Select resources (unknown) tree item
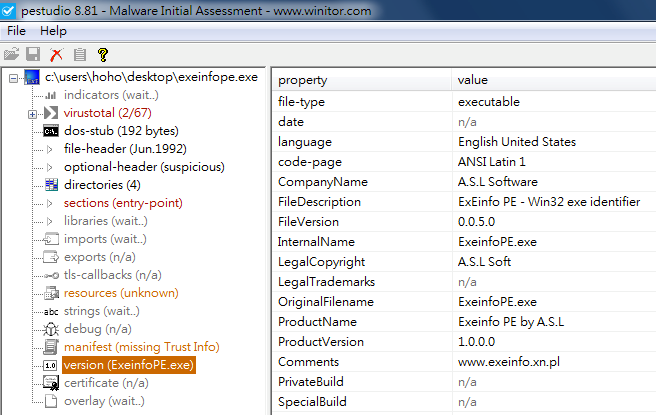656x415 pixels. 121,293
